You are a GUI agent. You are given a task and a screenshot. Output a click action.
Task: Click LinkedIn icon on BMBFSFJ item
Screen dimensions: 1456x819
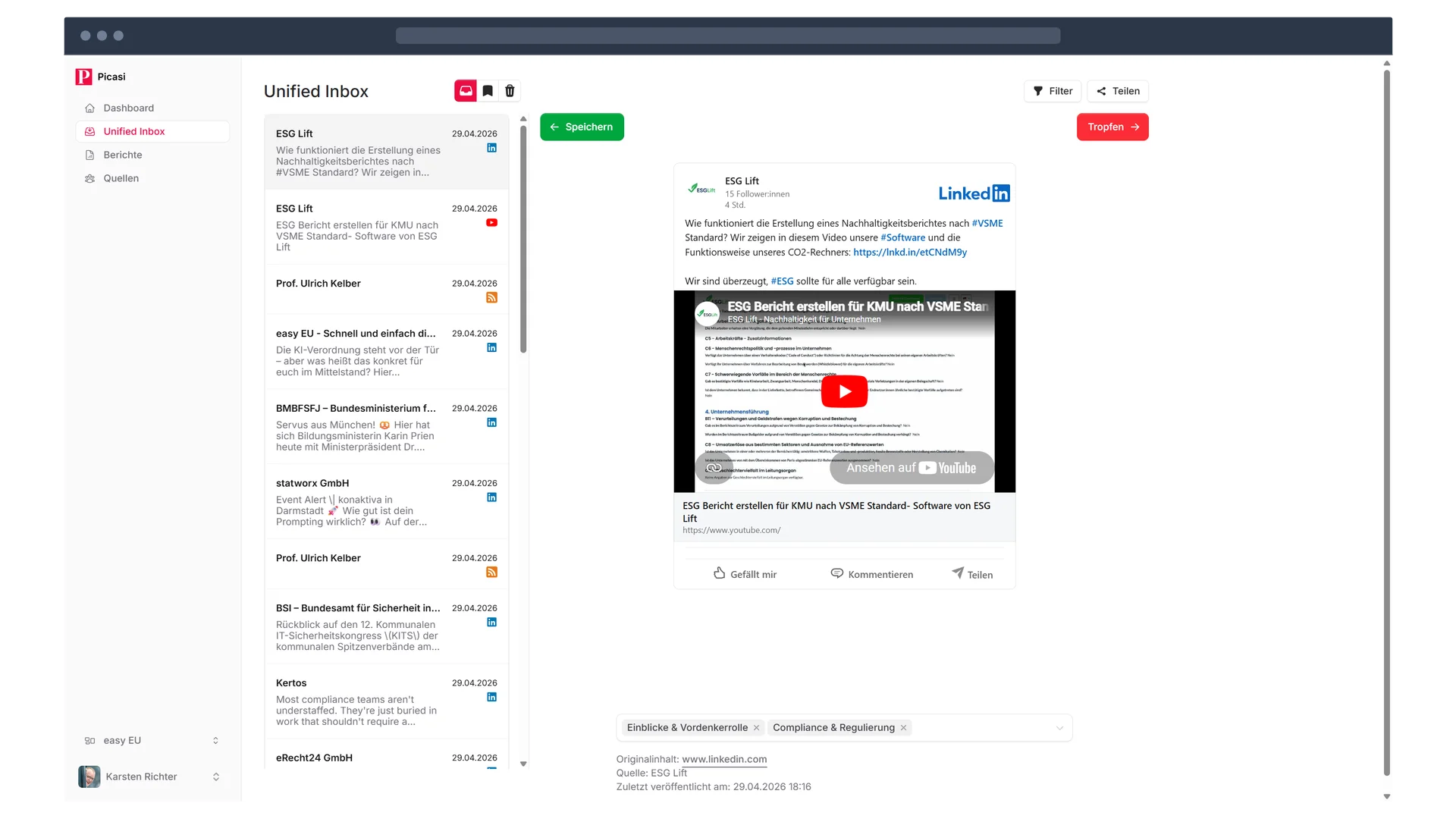point(491,422)
